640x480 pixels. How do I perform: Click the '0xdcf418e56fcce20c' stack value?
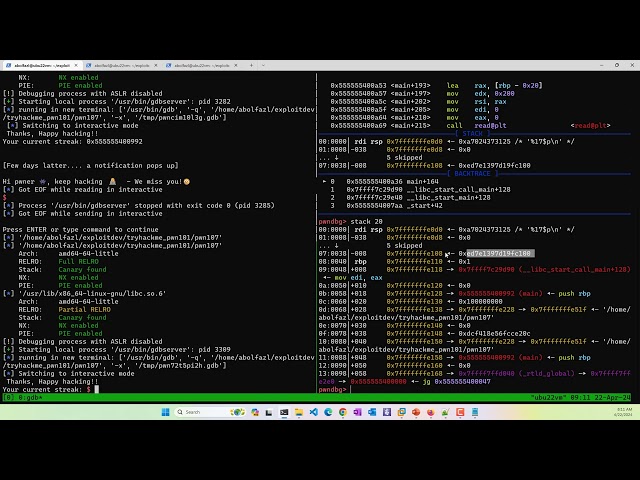pos(494,333)
